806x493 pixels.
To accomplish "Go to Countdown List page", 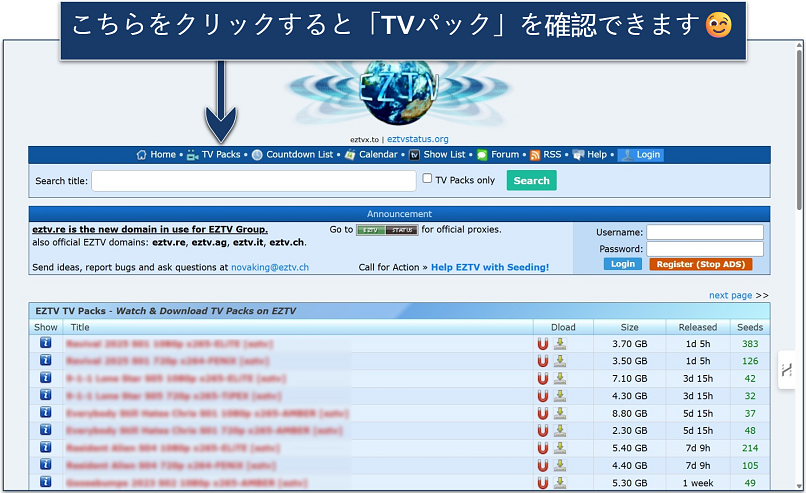I will (299, 155).
